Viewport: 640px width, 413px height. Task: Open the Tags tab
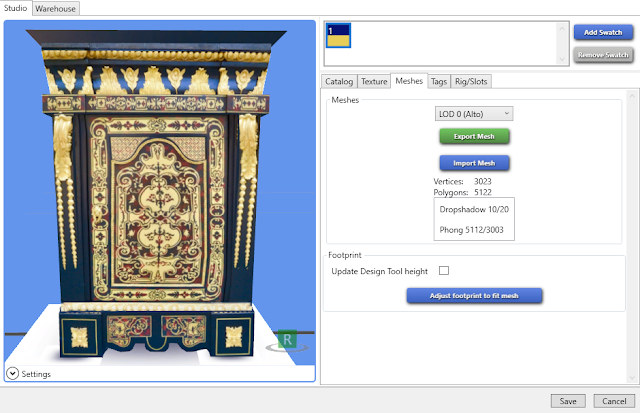click(439, 82)
